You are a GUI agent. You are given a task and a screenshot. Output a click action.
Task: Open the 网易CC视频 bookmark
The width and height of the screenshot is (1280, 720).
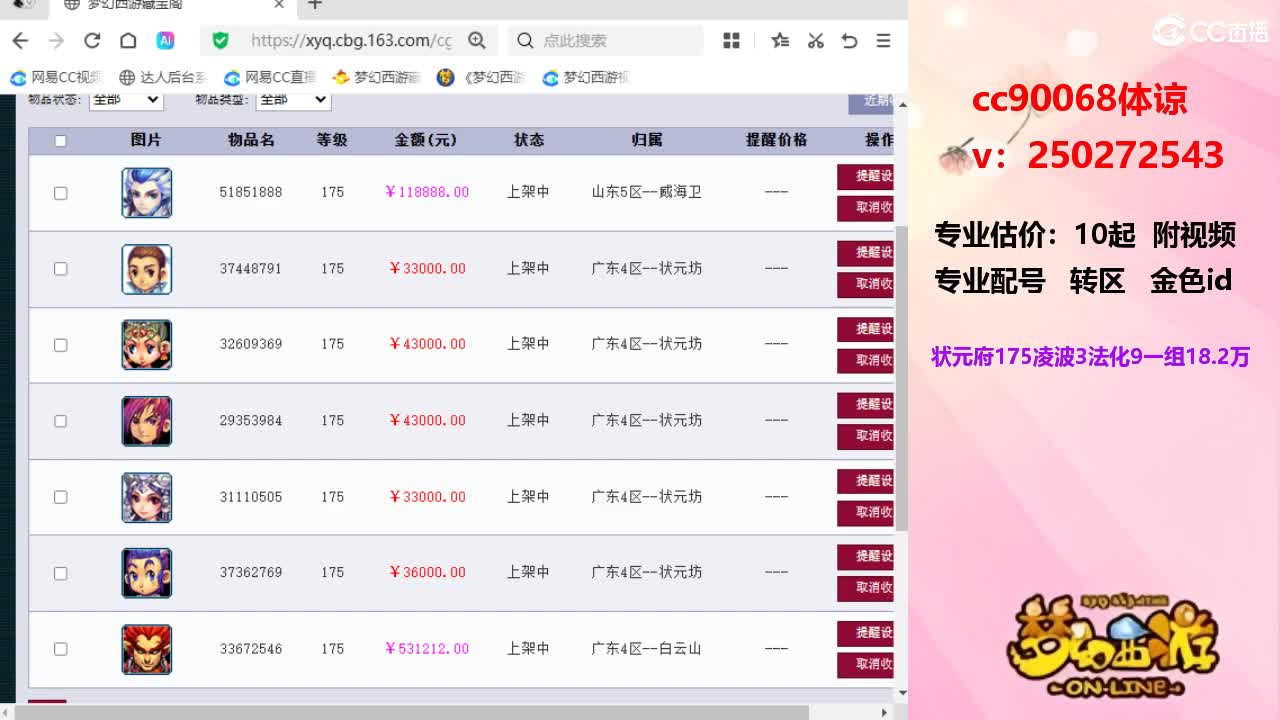tap(57, 77)
